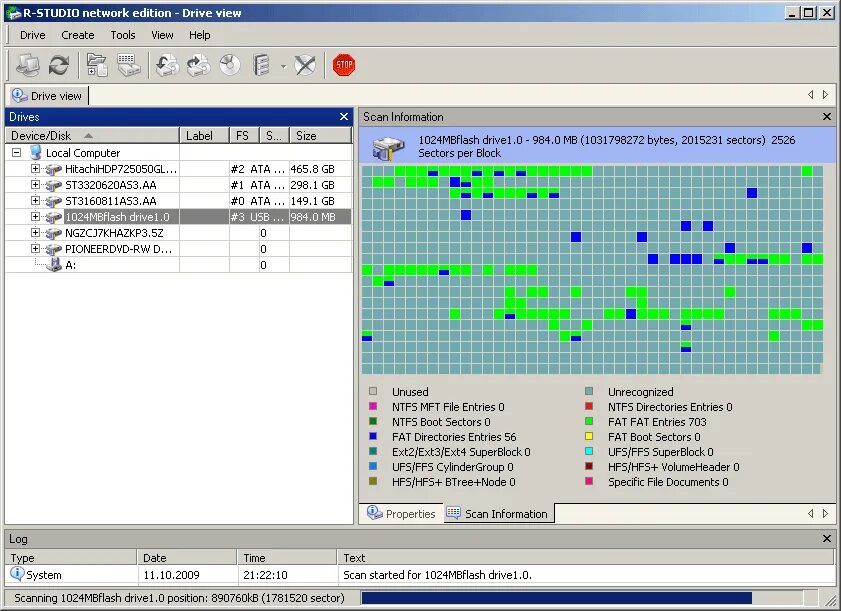
Task: Close the Log panel
Action: coord(827,539)
